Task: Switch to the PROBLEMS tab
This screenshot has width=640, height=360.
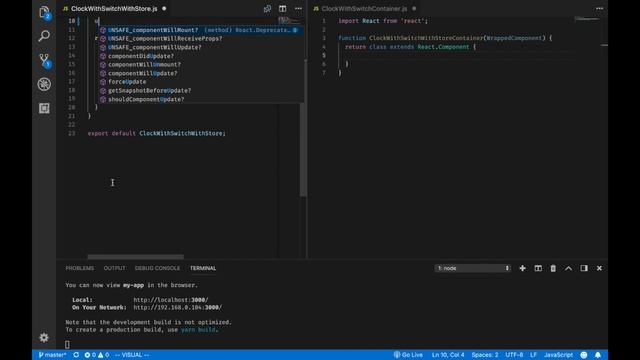Action: 80,268
